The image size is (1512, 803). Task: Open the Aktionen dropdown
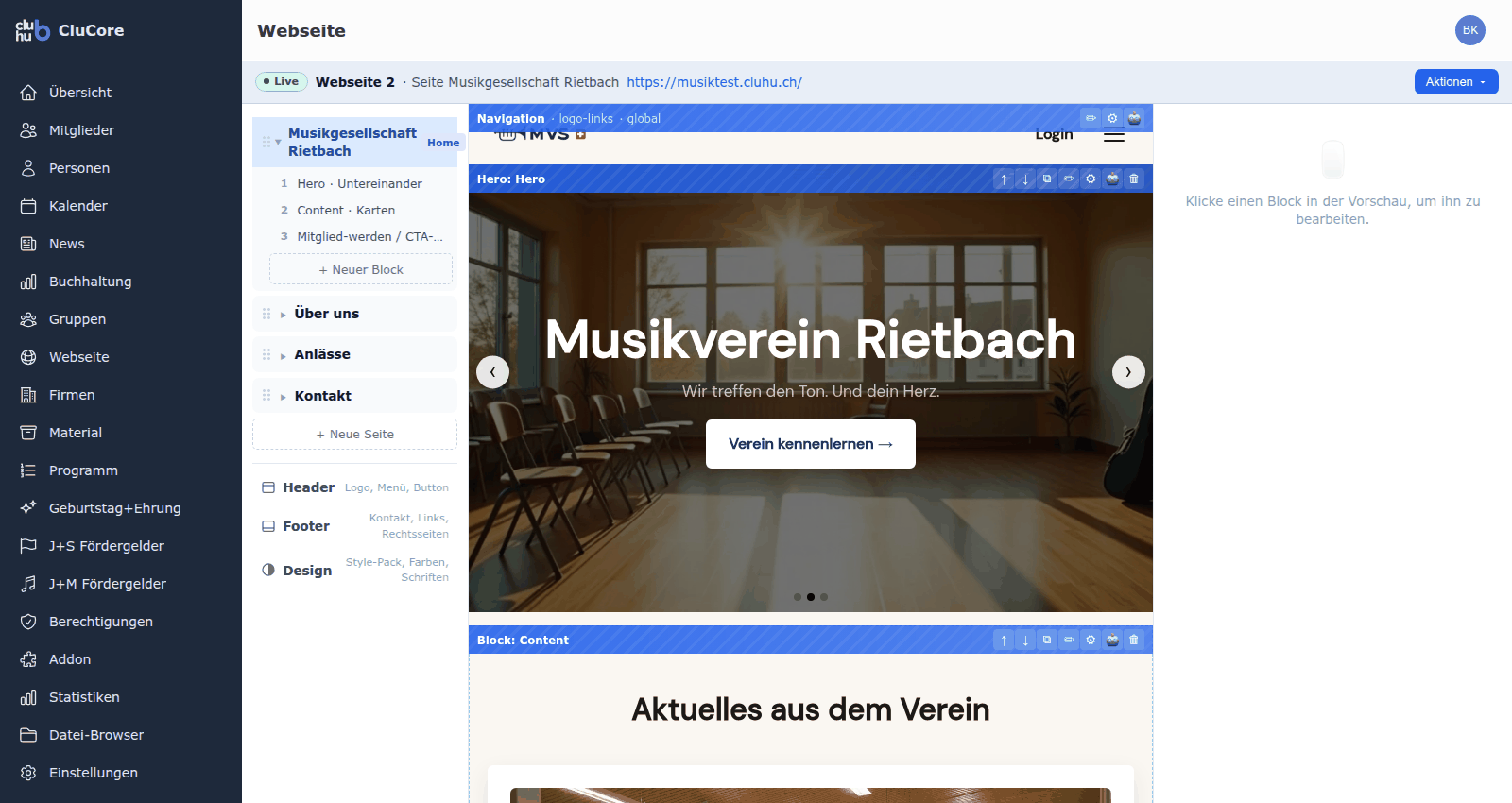pos(1456,82)
